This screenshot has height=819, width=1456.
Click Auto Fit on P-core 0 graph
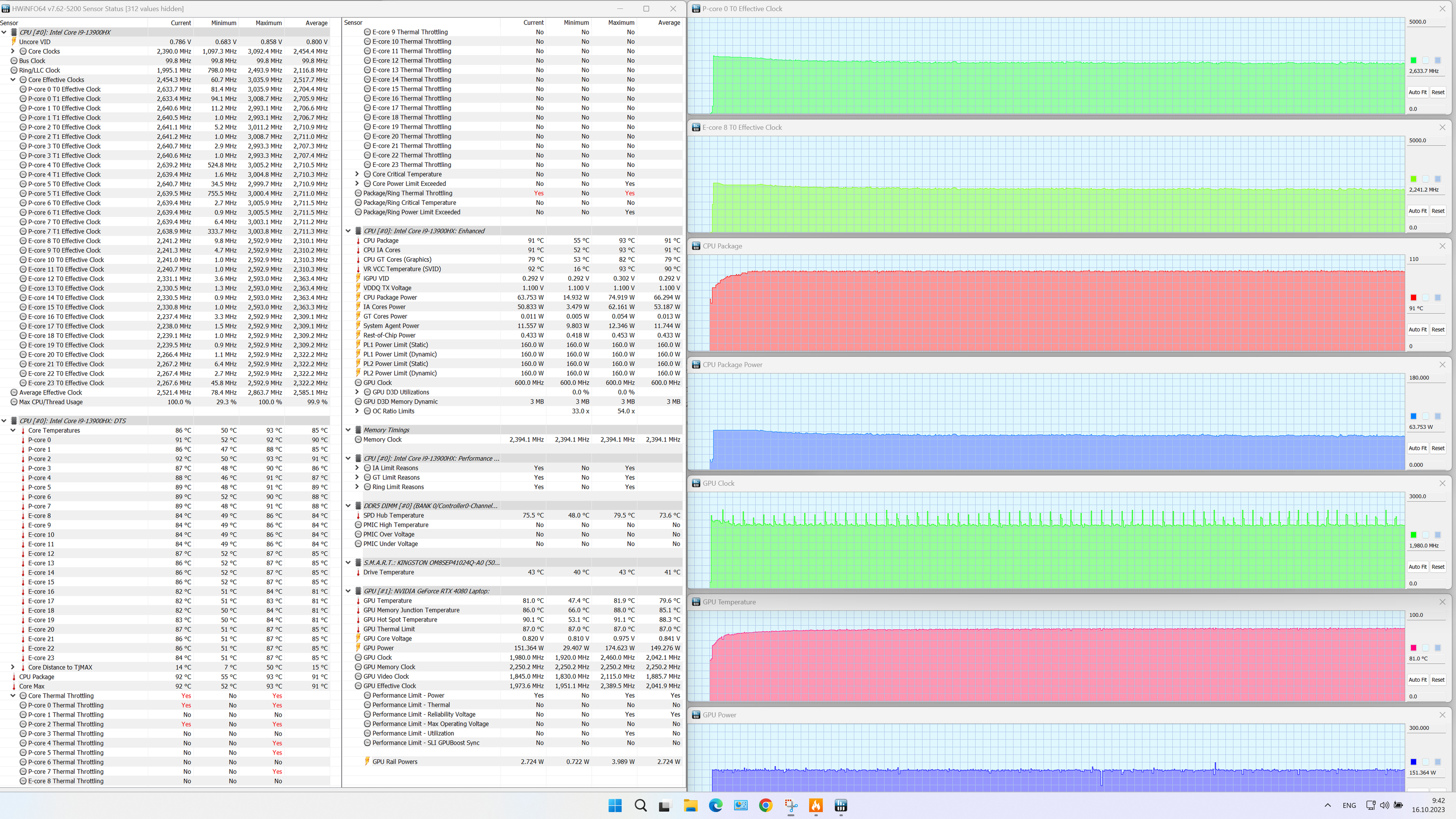point(1417,92)
